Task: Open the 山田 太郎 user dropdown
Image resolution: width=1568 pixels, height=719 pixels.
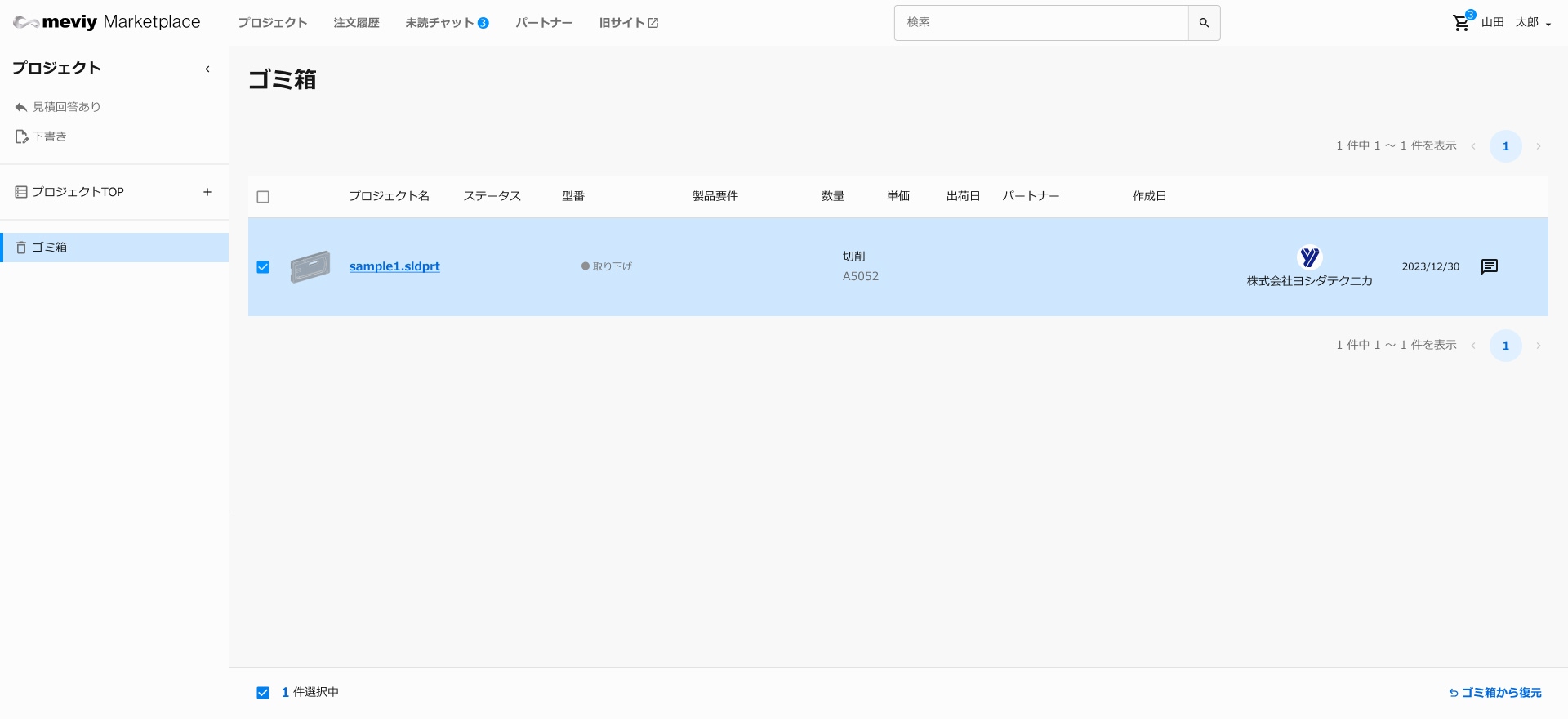Action: pos(1517,23)
